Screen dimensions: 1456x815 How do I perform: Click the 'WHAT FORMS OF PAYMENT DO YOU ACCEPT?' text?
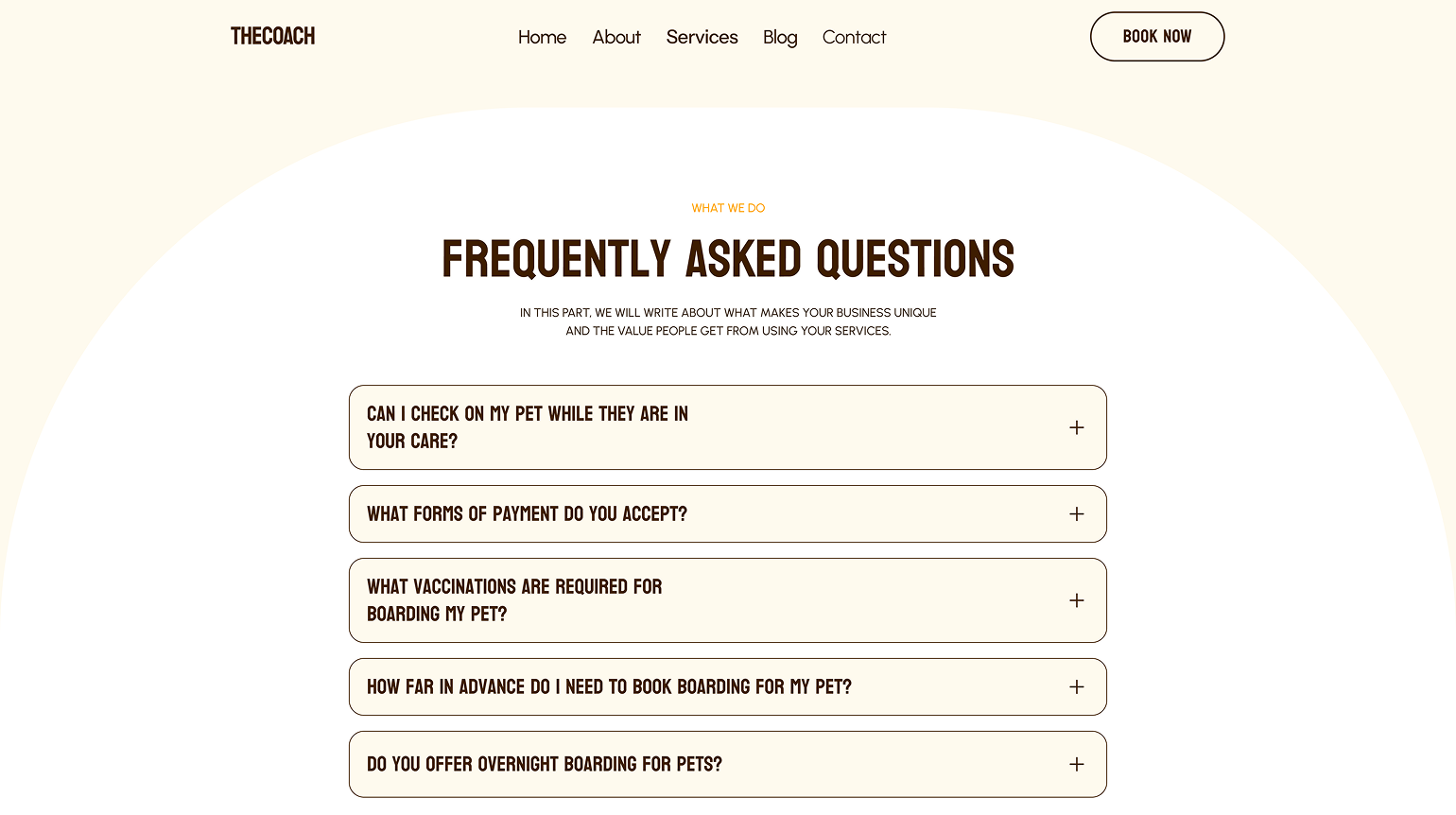point(528,513)
